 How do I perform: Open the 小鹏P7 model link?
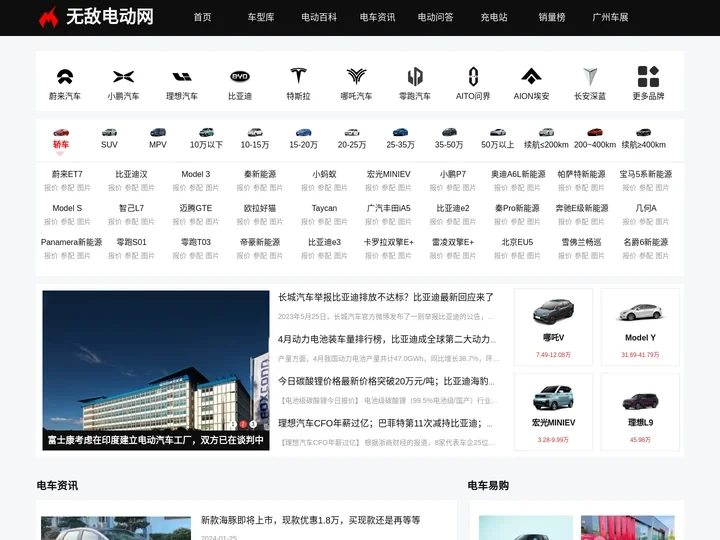pos(453,174)
